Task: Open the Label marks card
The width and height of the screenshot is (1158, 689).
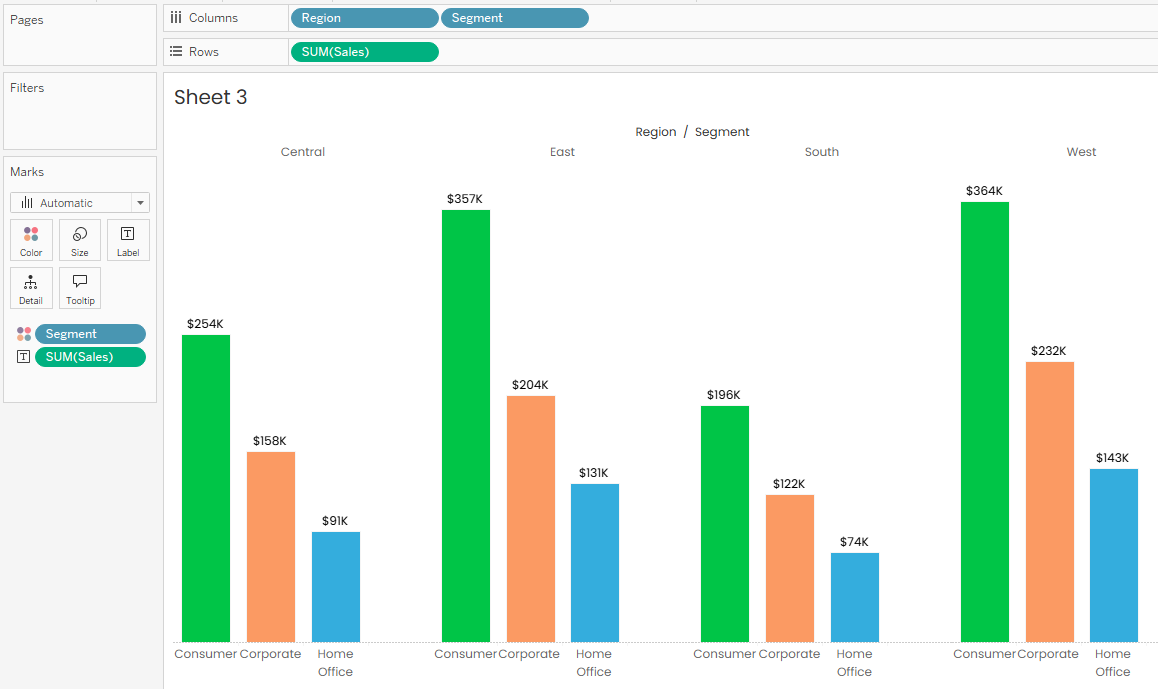Action: (x=128, y=240)
